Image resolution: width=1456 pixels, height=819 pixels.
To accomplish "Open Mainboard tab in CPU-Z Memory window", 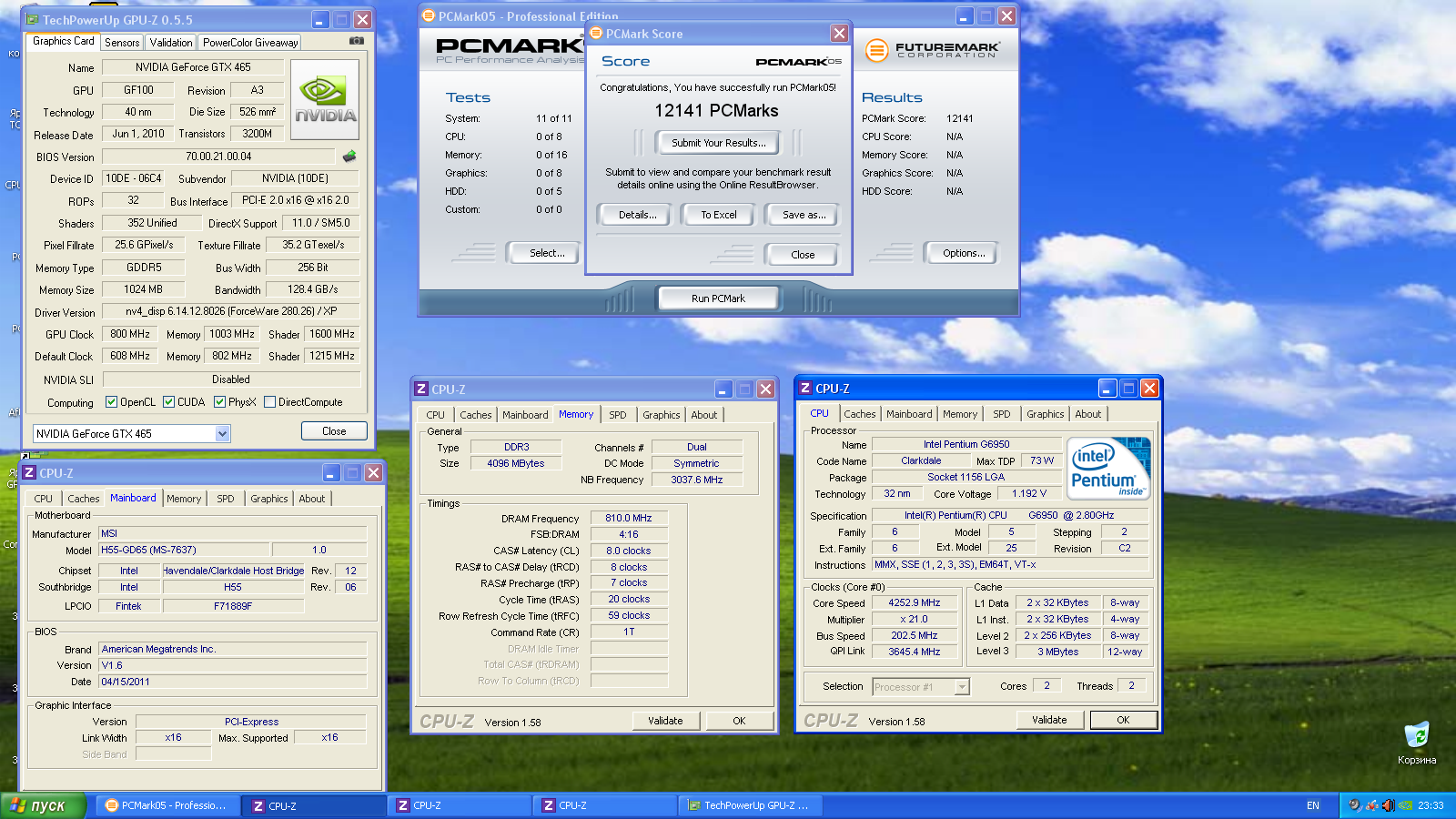I will (x=525, y=415).
